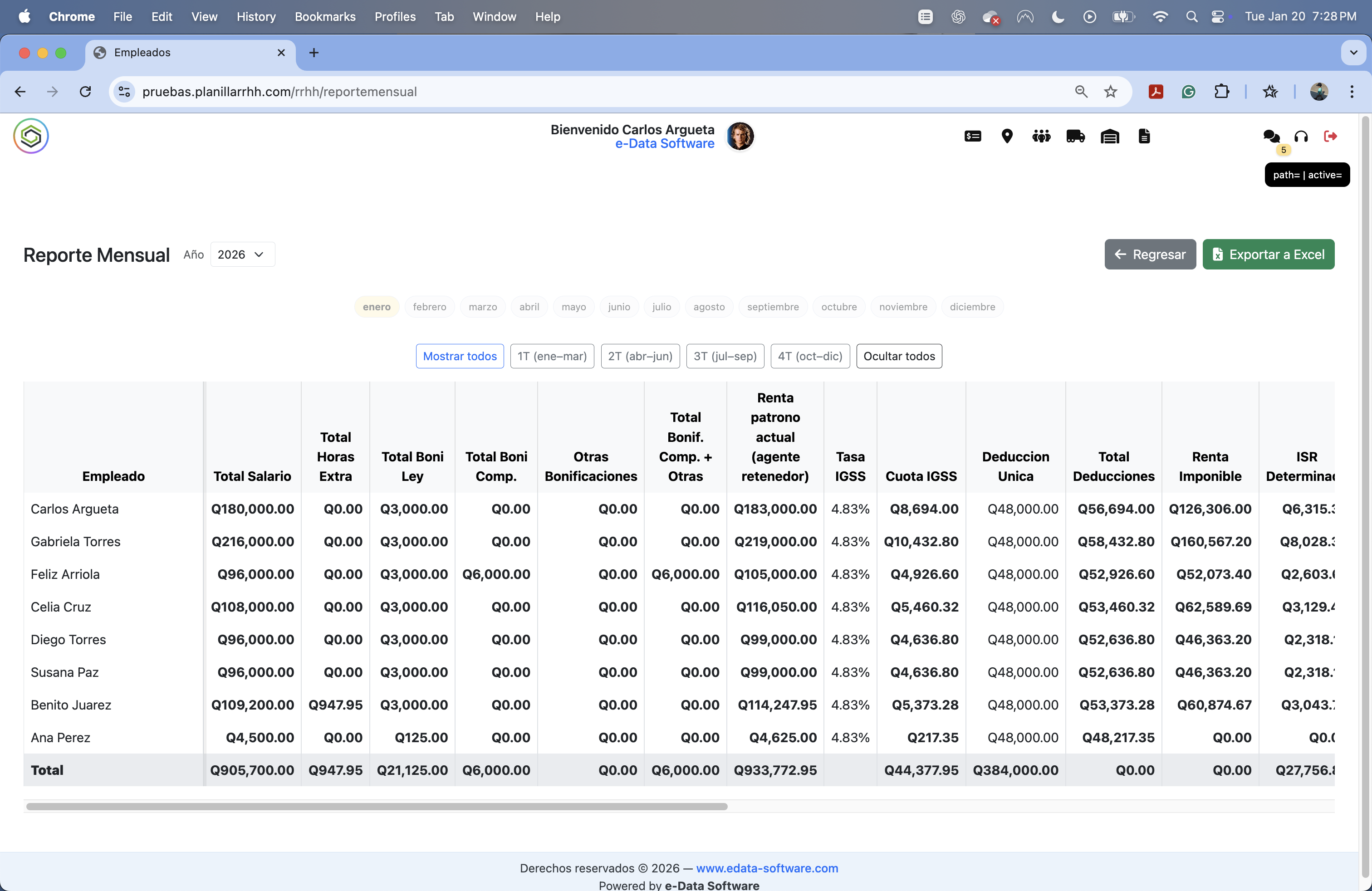Viewport: 1372px width, 891px height.
Task: Open the History menu
Action: (x=256, y=17)
